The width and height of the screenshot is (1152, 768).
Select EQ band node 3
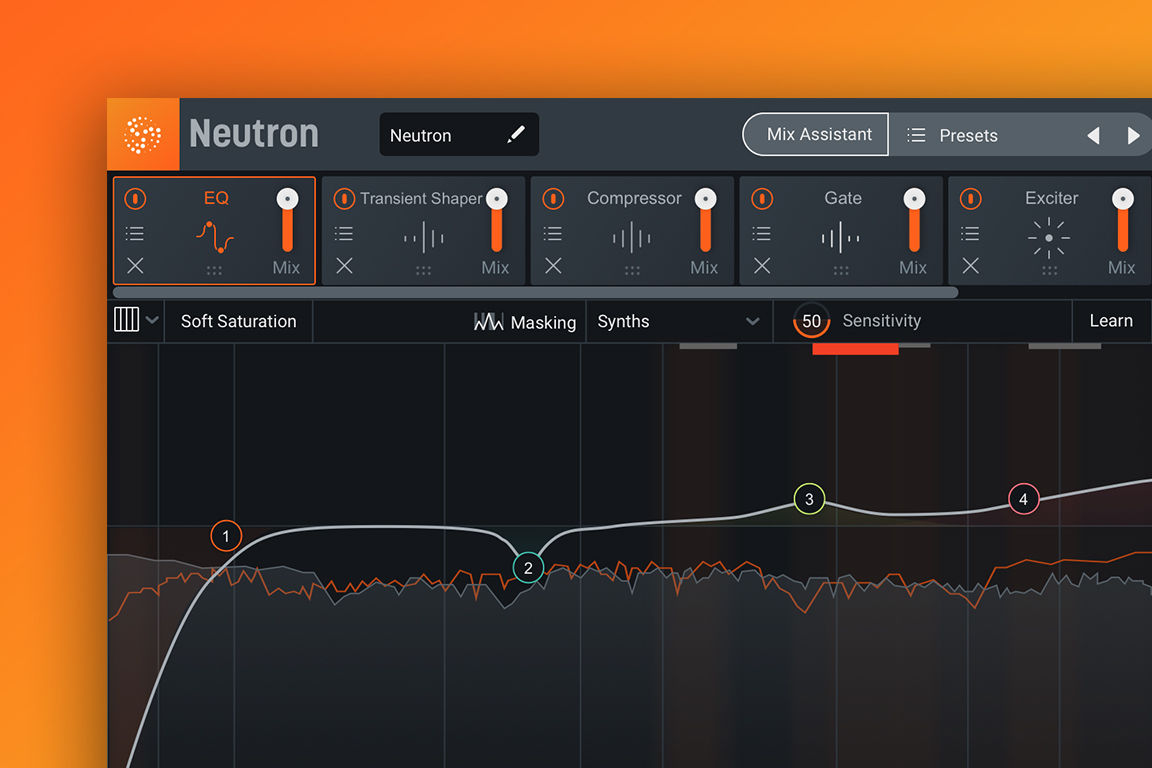tap(809, 499)
